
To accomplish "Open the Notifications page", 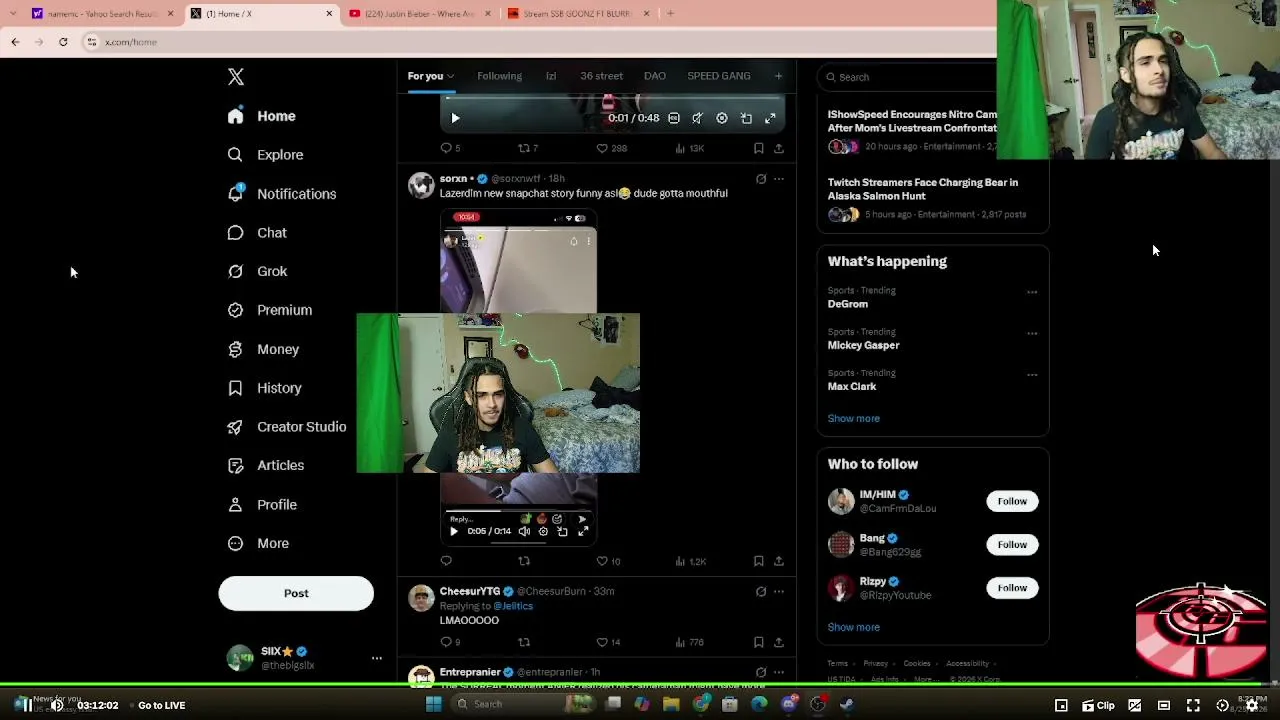I will tap(281, 194).
